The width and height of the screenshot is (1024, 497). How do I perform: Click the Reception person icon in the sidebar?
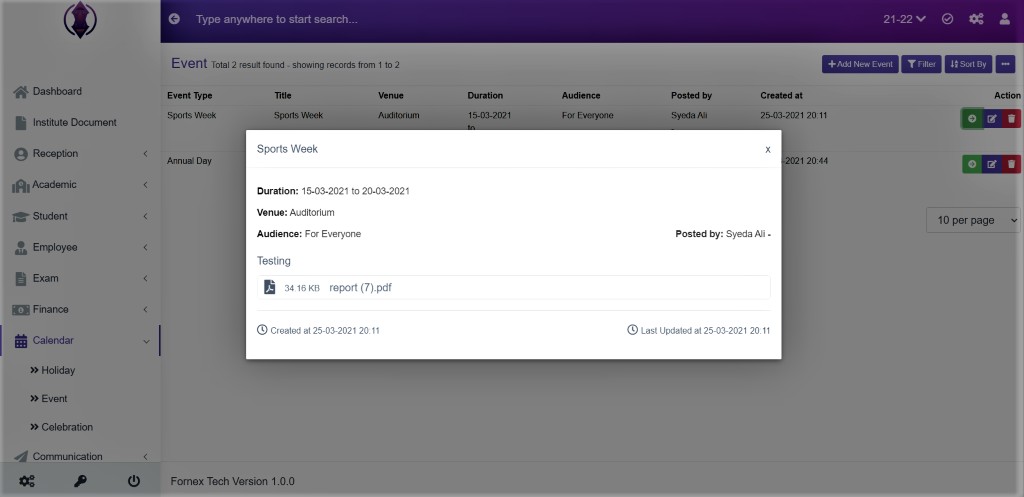coord(21,154)
